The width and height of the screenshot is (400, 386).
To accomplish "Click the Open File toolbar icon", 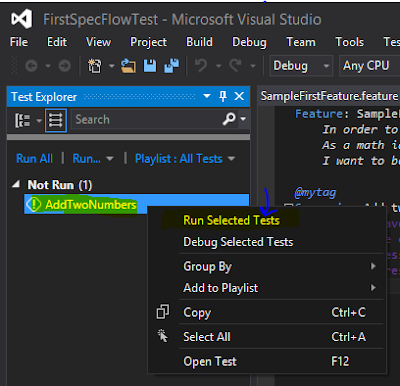I will (x=128, y=66).
